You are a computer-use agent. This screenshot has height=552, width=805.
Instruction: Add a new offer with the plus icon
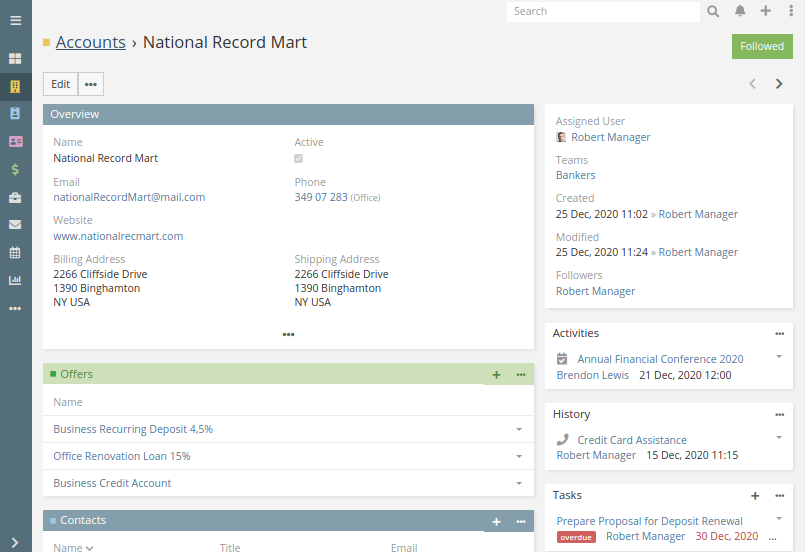(496, 375)
